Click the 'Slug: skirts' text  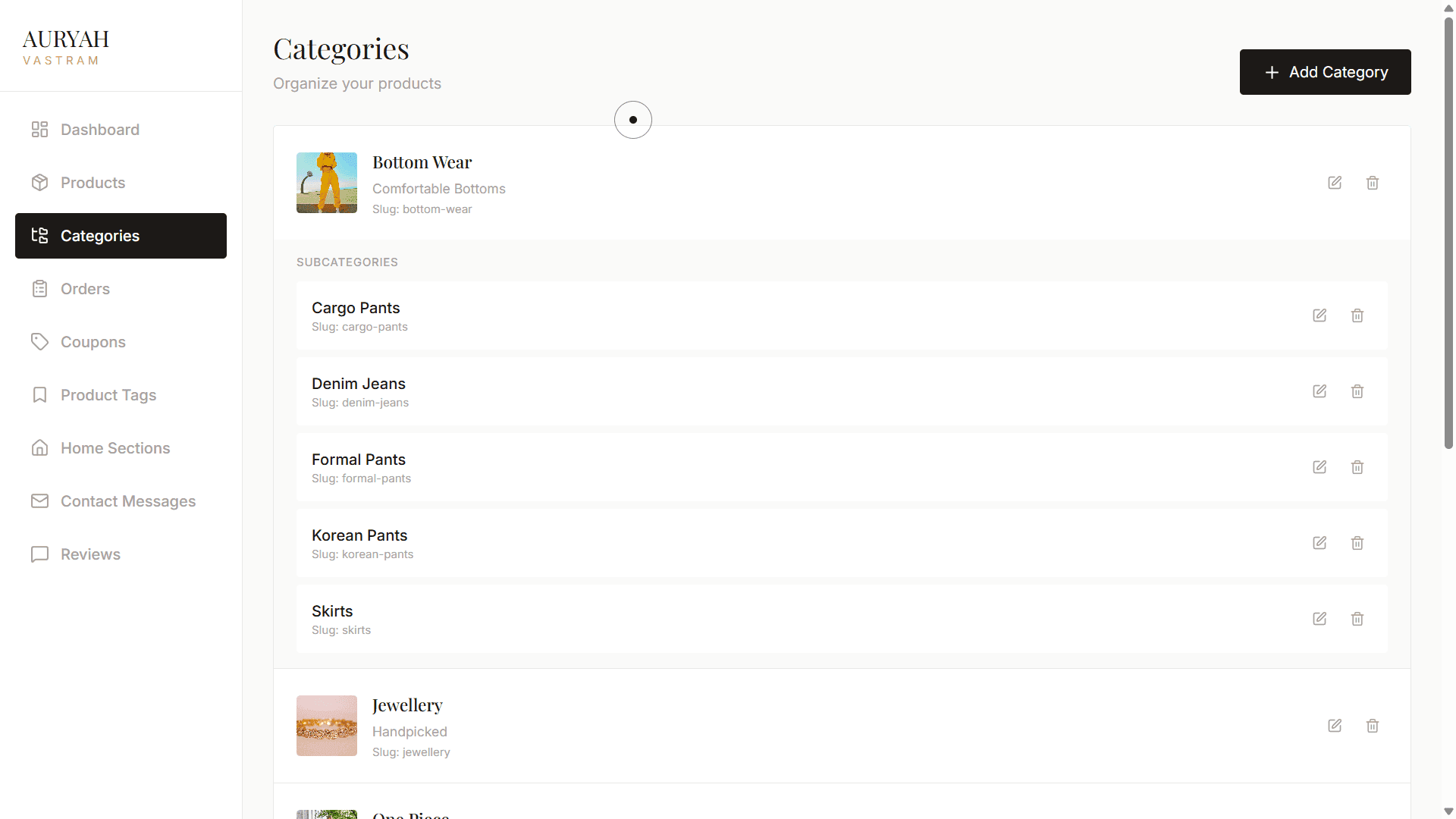[x=341, y=630]
